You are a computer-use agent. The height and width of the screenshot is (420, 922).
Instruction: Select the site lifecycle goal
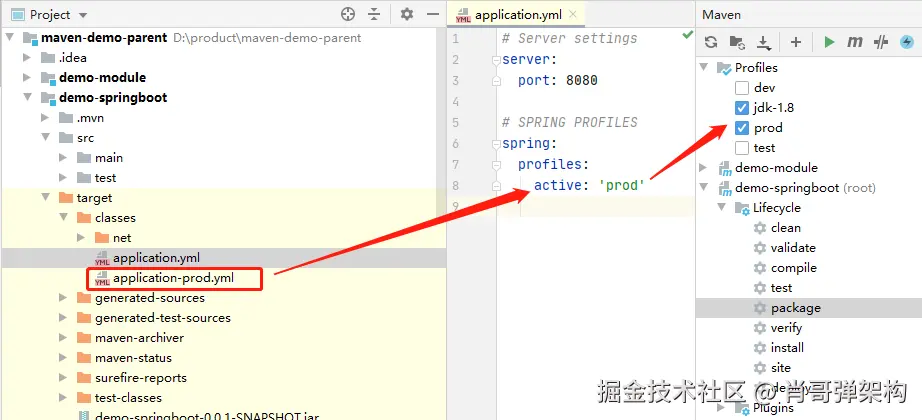click(x=781, y=368)
